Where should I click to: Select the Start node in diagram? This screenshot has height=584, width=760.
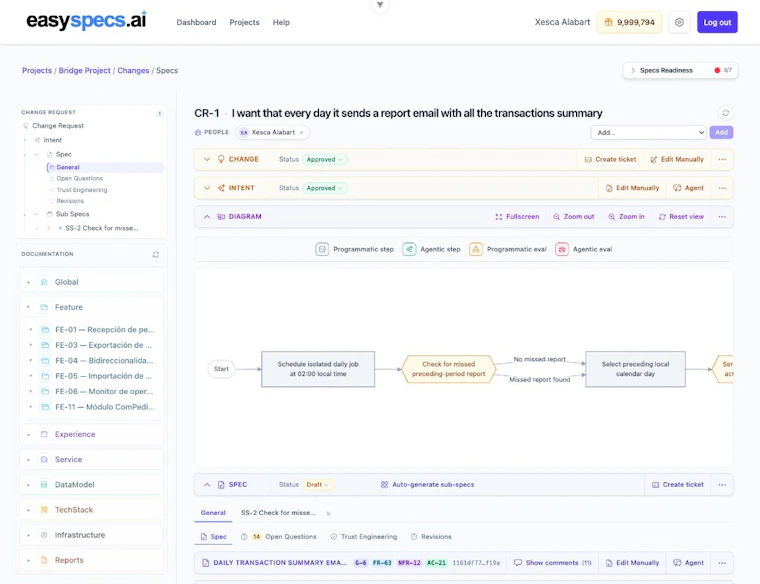coord(222,369)
